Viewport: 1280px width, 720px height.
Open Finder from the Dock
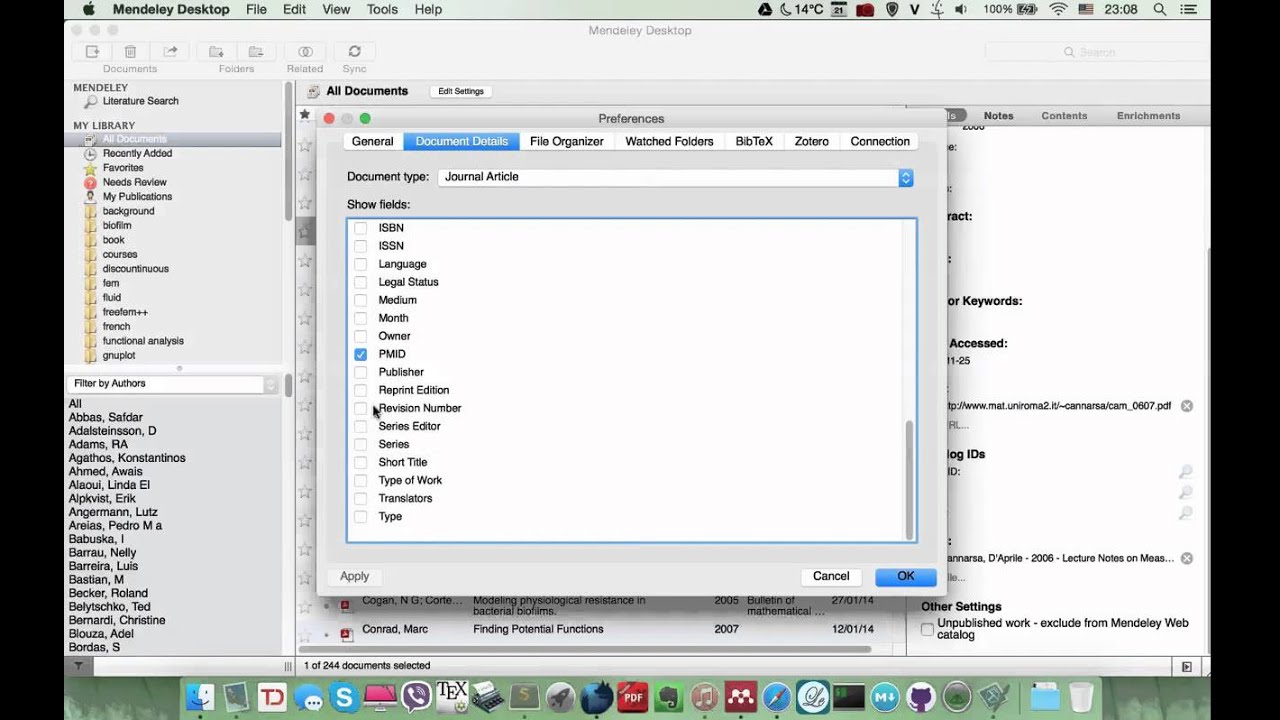point(201,697)
